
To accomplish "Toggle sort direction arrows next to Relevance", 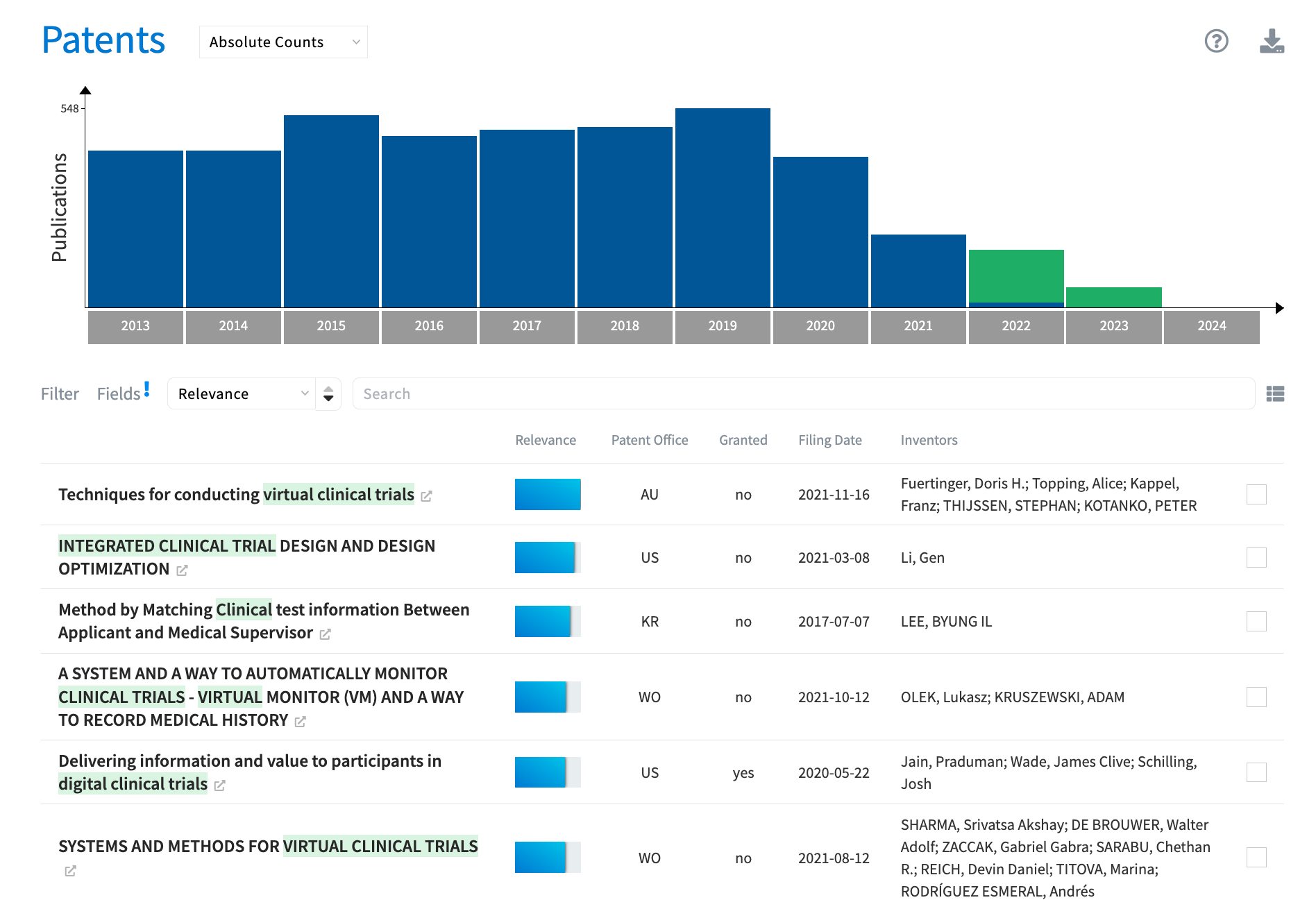I will tap(328, 394).
